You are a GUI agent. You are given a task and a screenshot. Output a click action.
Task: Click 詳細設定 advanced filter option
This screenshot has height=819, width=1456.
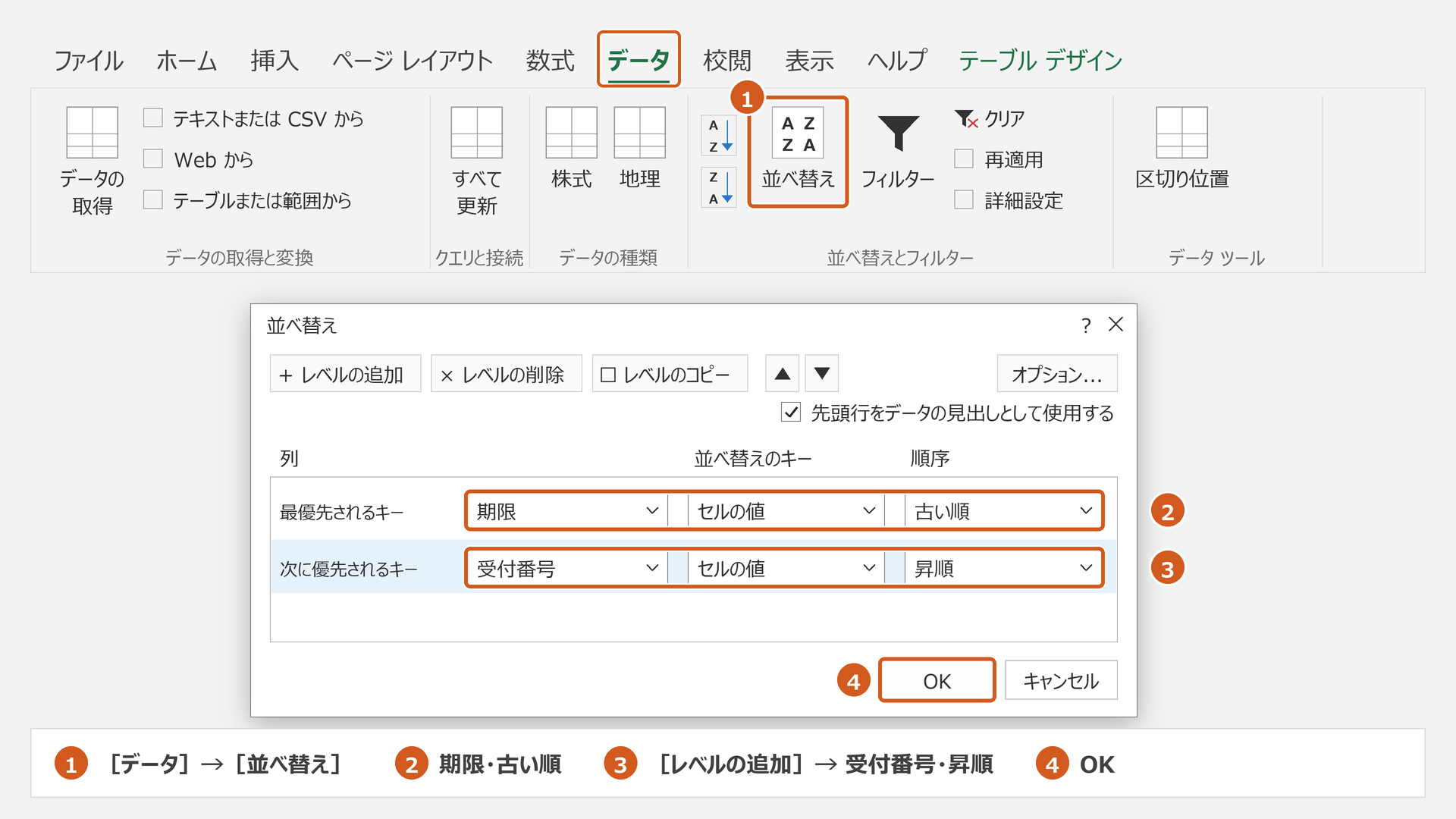click(x=1009, y=200)
